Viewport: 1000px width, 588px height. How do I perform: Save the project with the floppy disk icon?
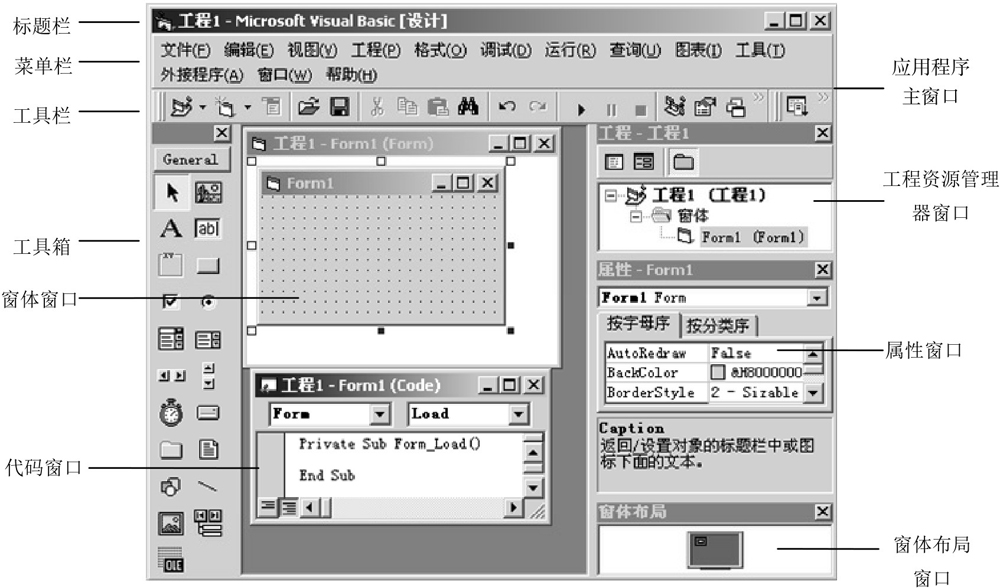(340, 107)
